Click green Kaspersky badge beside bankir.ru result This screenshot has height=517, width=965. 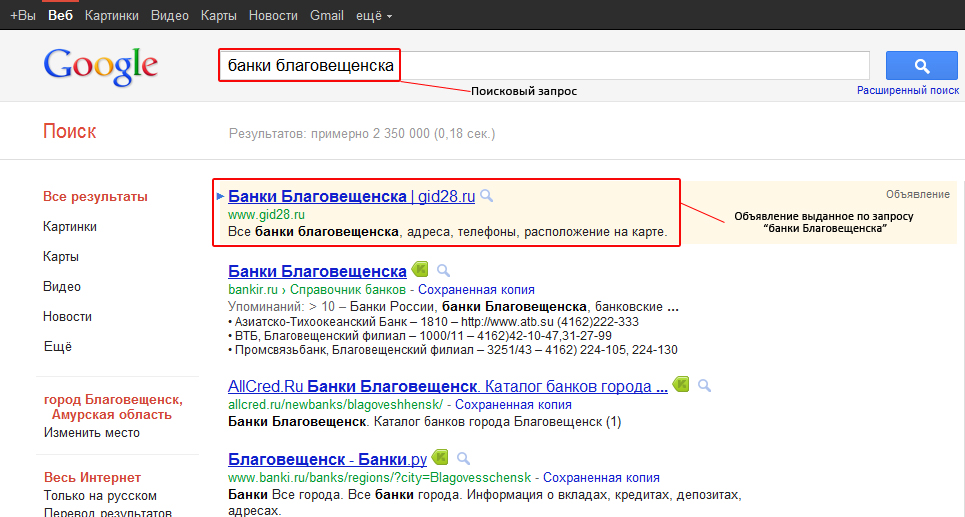[x=420, y=269]
